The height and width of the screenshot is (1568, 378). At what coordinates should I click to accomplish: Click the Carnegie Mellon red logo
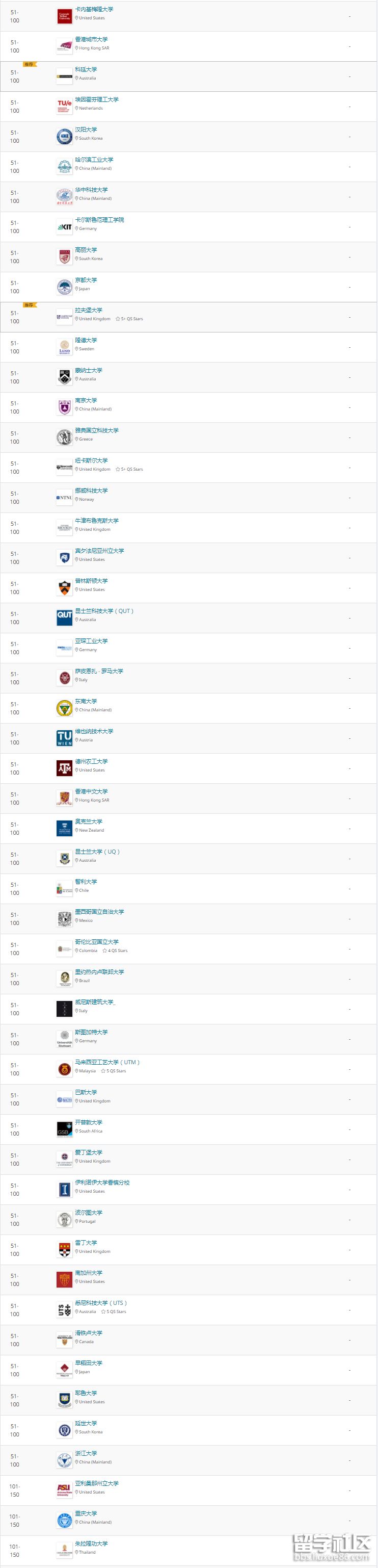[x=64, y=16]
